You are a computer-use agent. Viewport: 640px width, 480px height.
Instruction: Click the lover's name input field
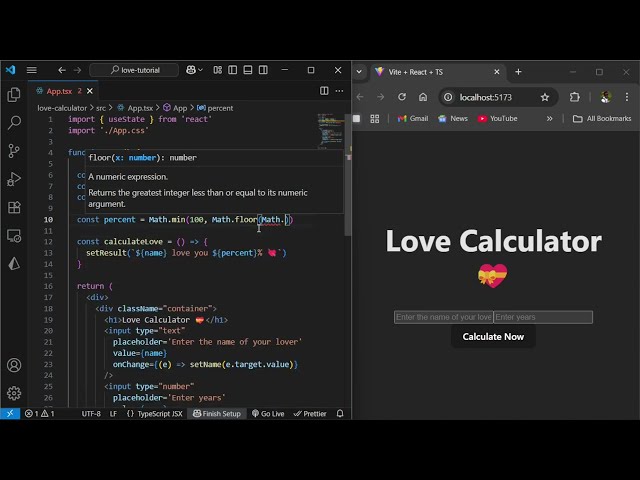coord(444,317)
